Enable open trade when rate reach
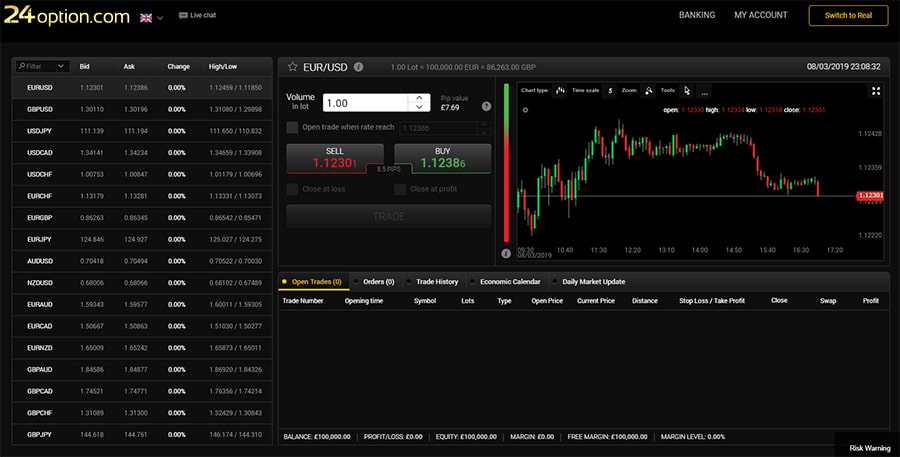The height and width of the screenshot is (457, 900). coord(292,127)
